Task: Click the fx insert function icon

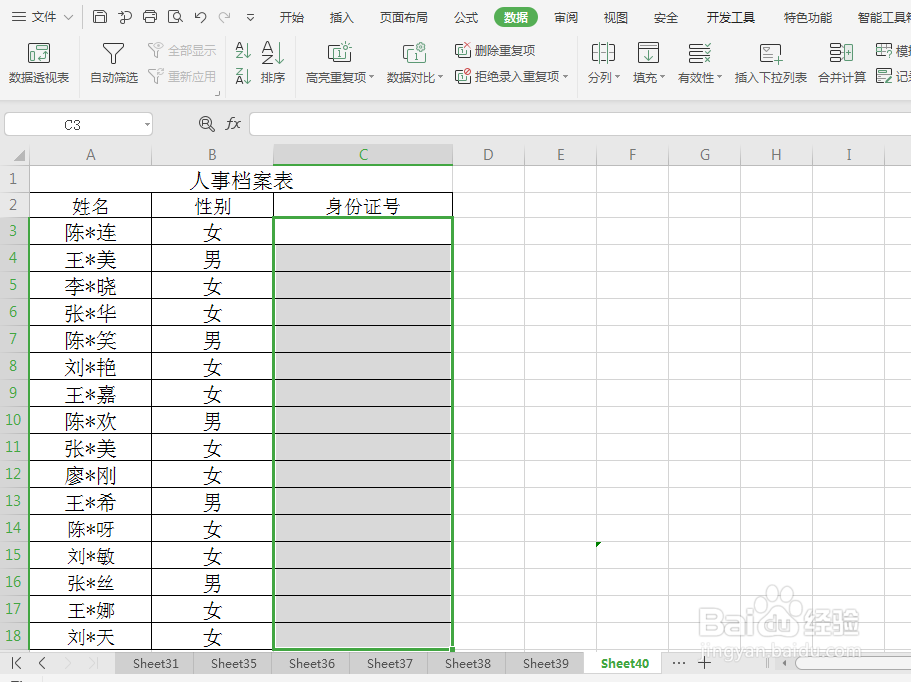Action: (233, 124)
